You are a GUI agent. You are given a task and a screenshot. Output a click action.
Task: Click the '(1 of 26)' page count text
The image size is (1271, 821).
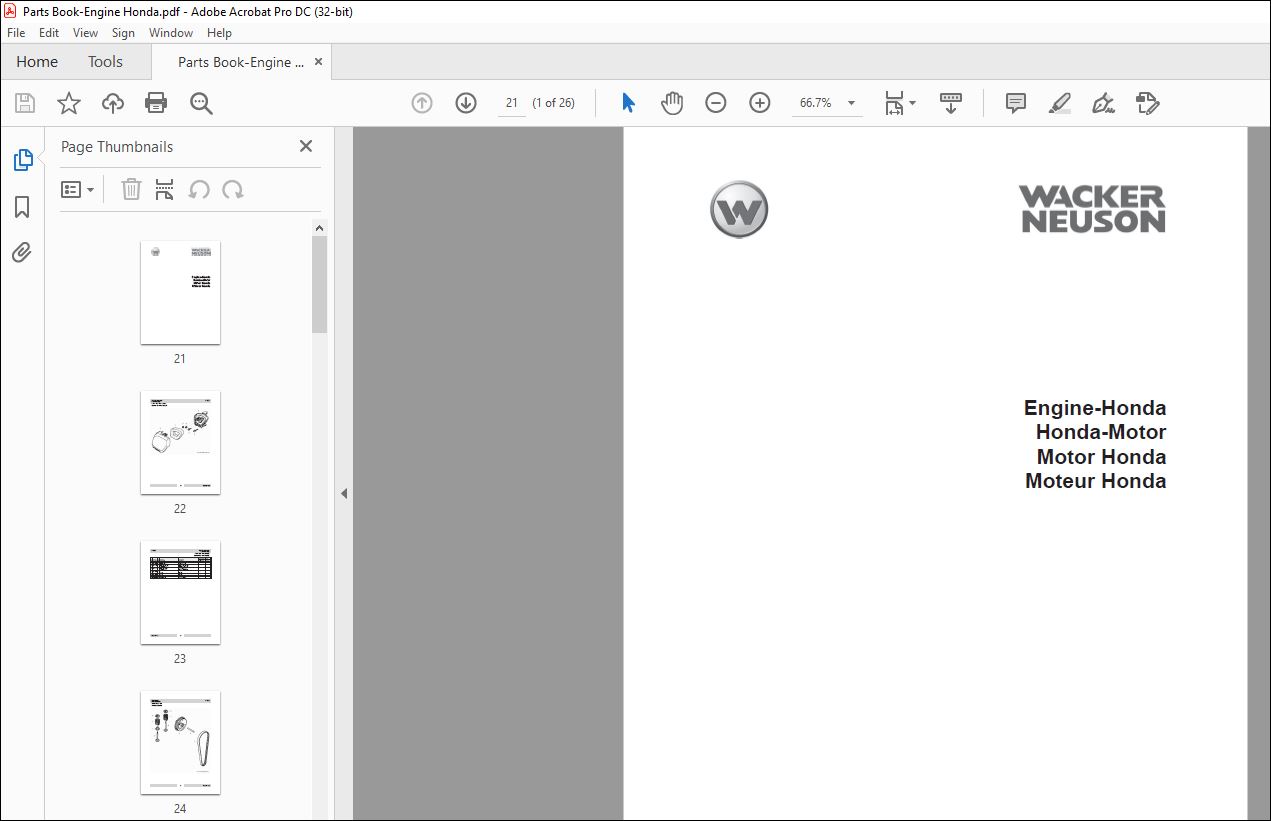553,103
